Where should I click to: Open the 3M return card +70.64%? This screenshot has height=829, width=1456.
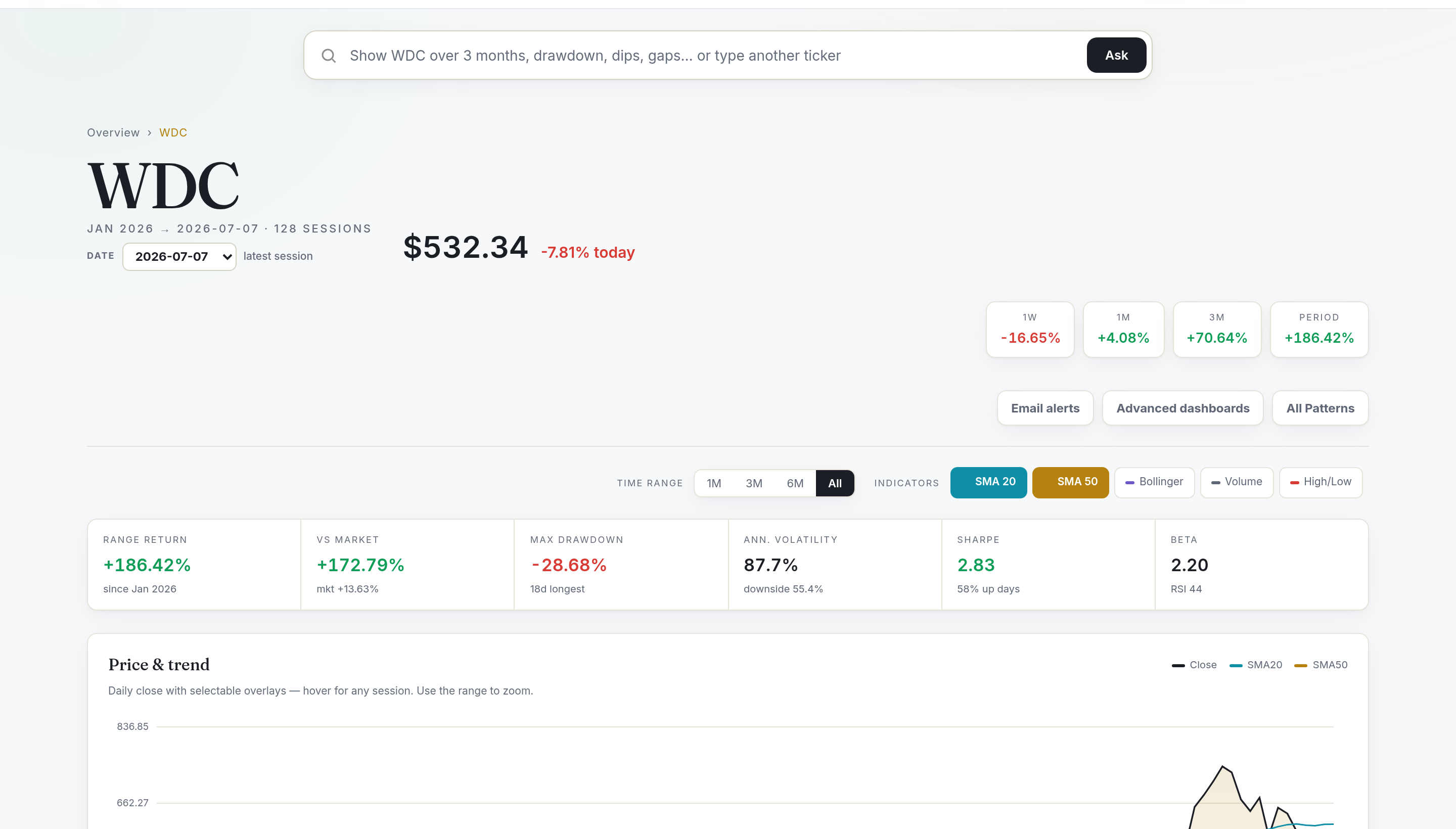[1217, 330]
